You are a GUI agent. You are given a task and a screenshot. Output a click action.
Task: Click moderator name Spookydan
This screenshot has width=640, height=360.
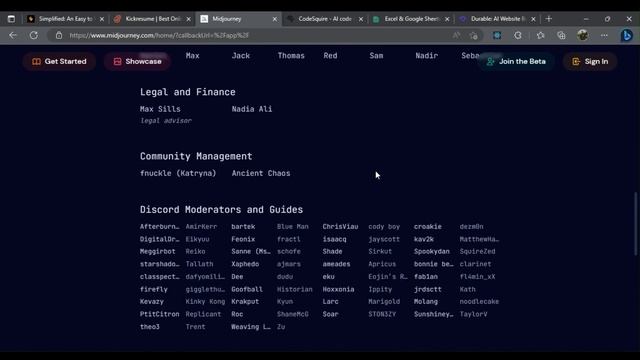point(432,251)
